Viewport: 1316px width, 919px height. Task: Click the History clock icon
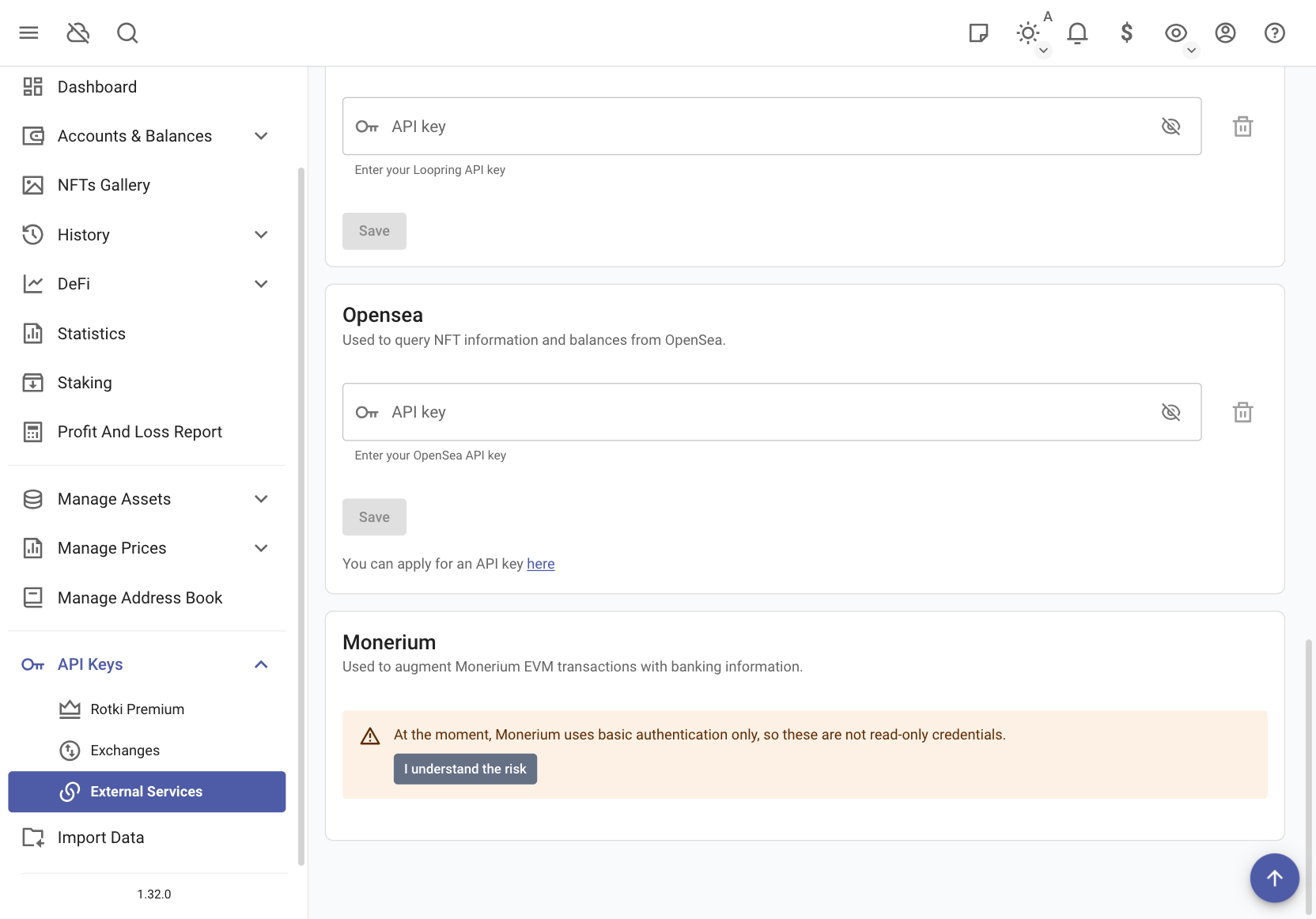point(33,235)
